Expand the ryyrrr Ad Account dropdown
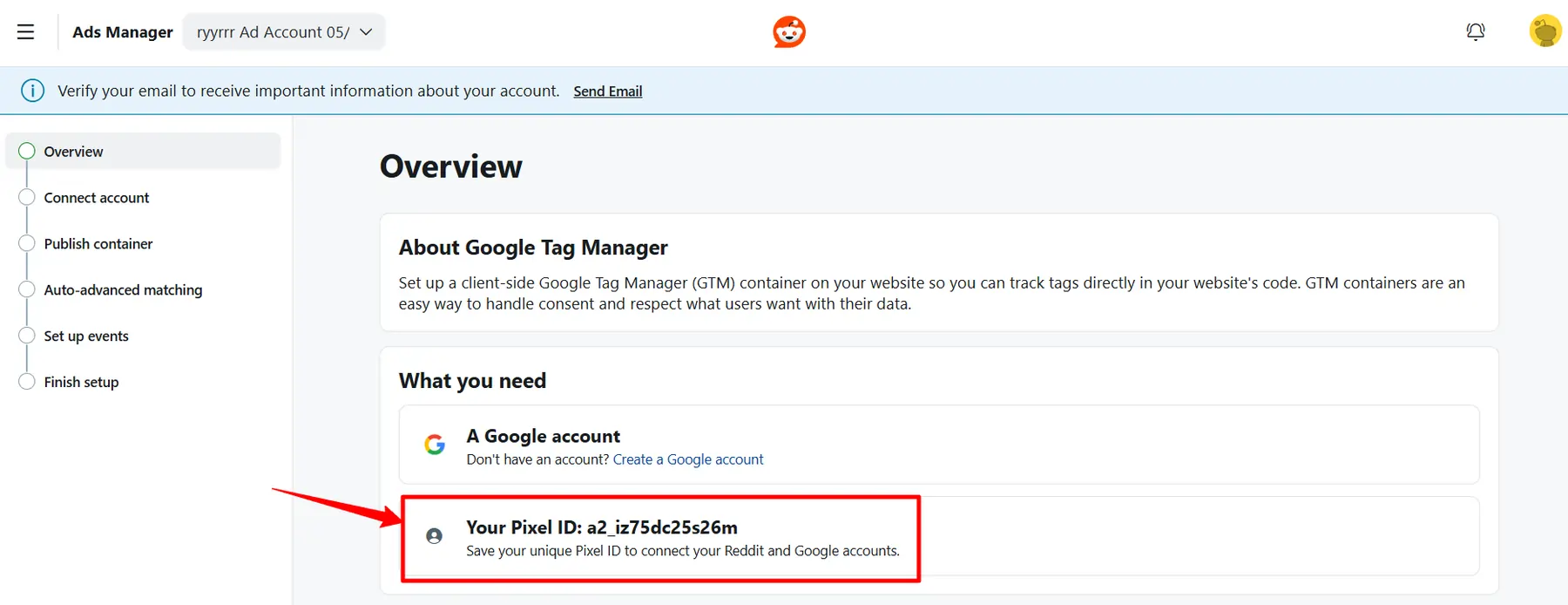Screen dimensions: 1568x605 284,32
